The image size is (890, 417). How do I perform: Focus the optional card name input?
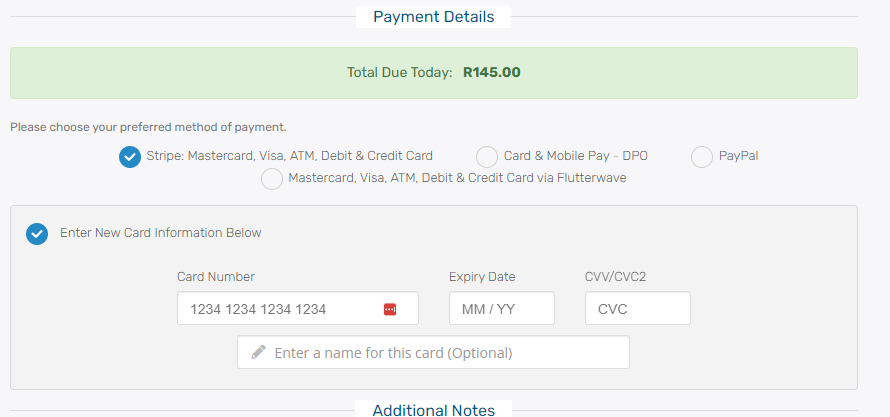[440, 352]
